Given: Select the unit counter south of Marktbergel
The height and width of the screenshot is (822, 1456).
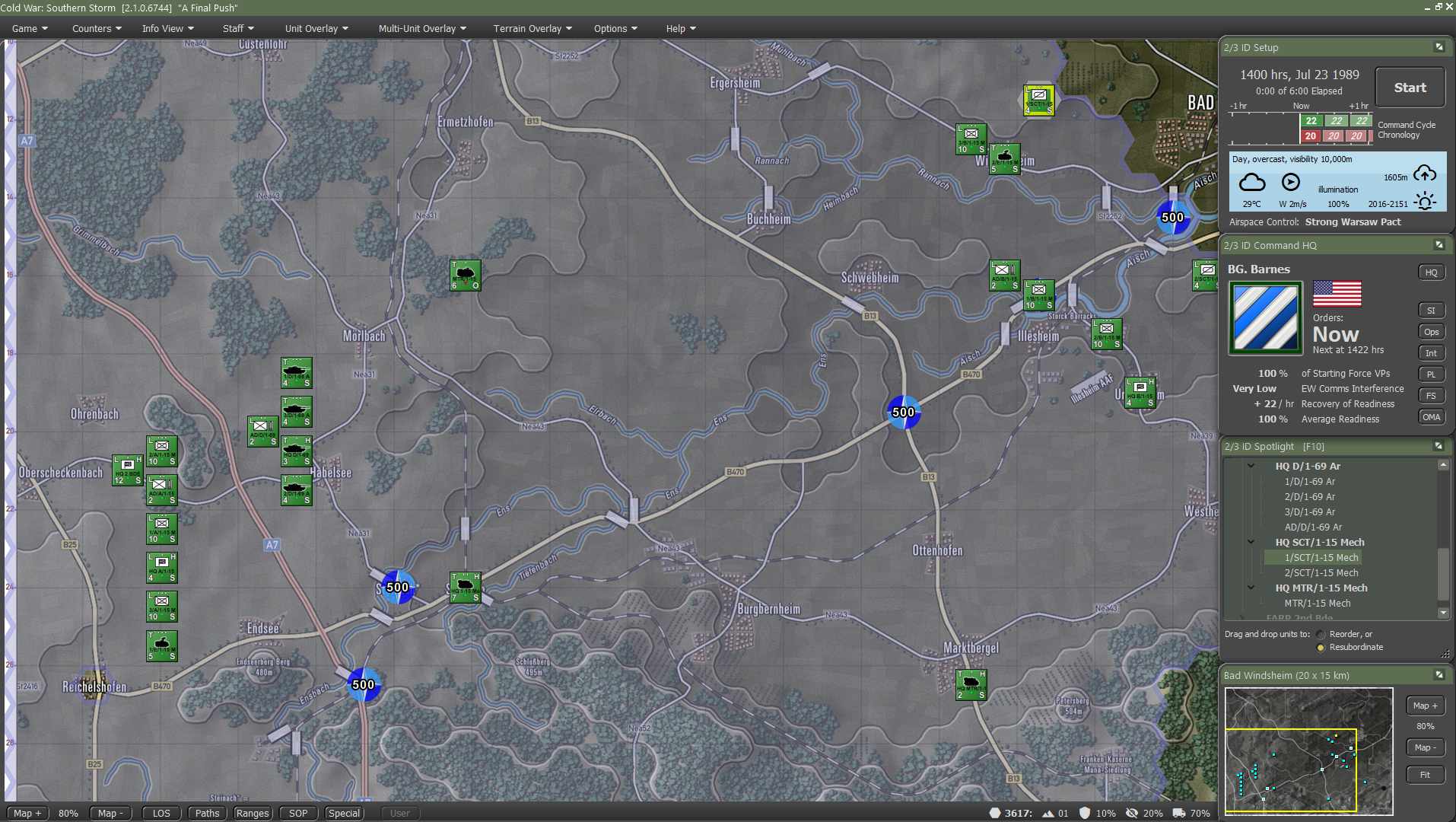Looking at the screenshot, I should click(971, 685).
